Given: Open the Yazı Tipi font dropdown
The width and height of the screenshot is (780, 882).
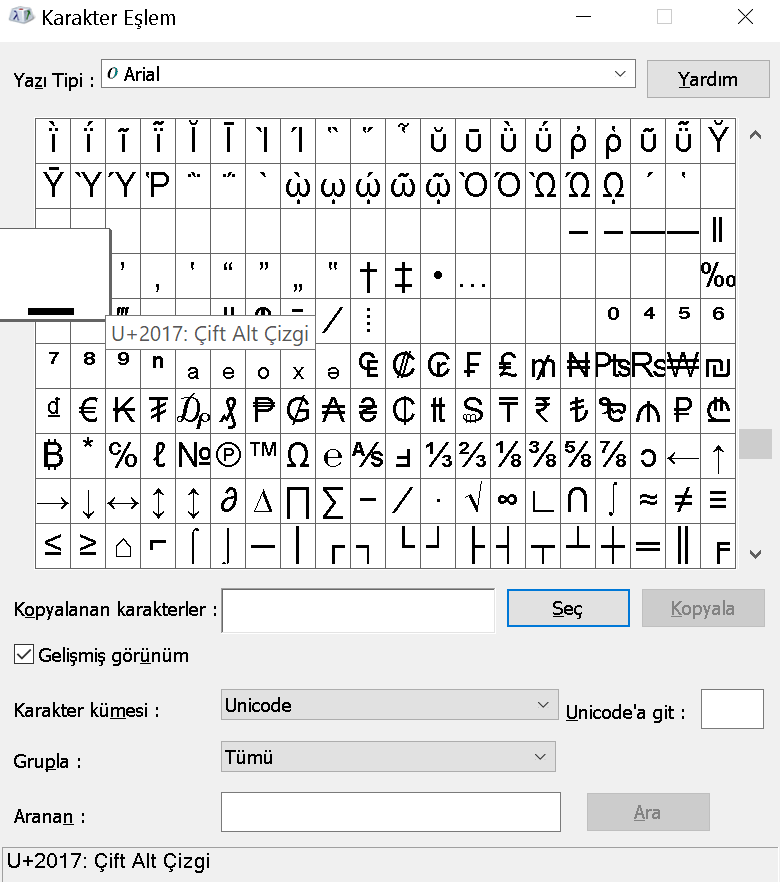Looking at the screenshot, I should click(621, 74).
